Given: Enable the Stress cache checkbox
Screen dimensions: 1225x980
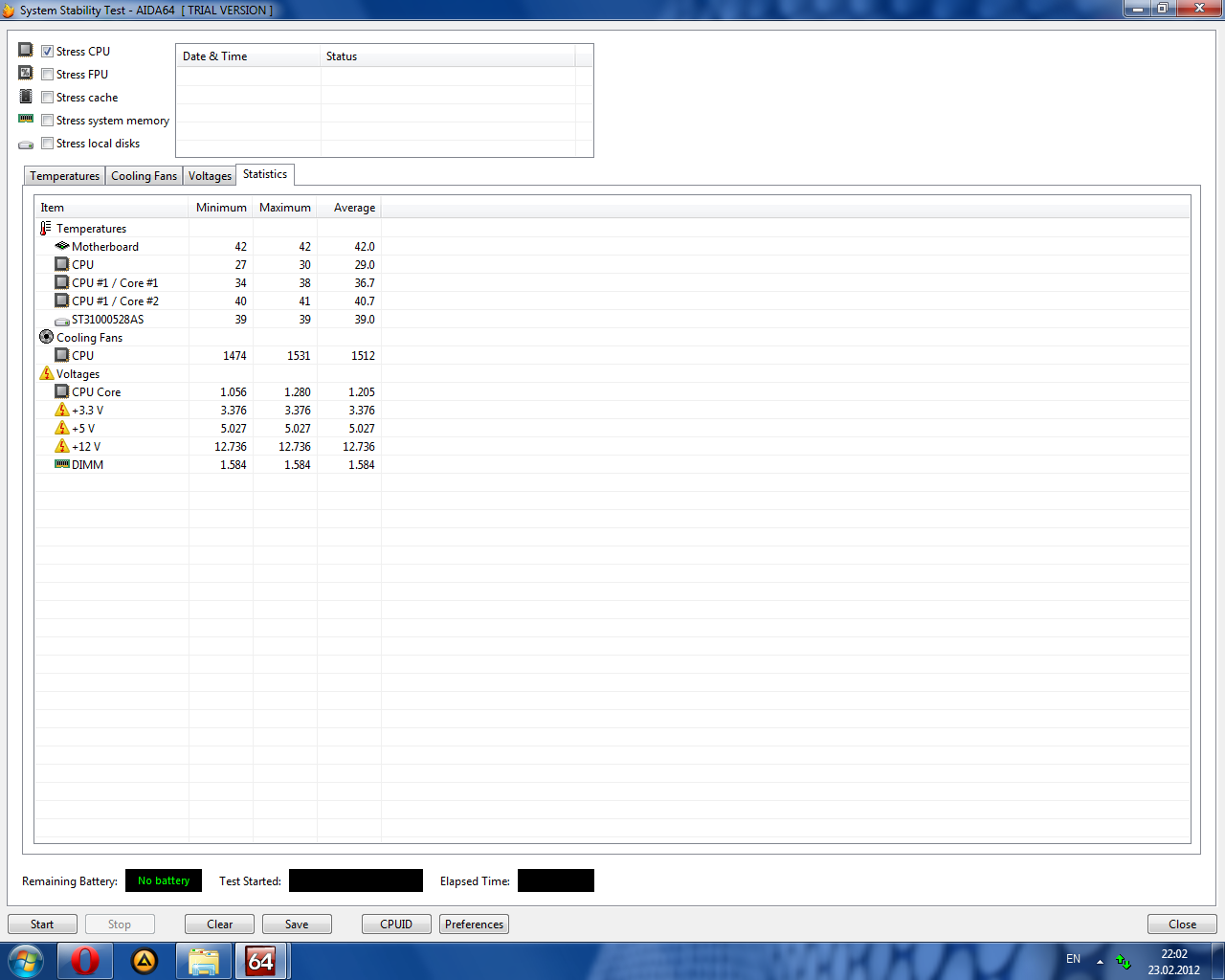Looking at the screenshot, I should (47, 97).
